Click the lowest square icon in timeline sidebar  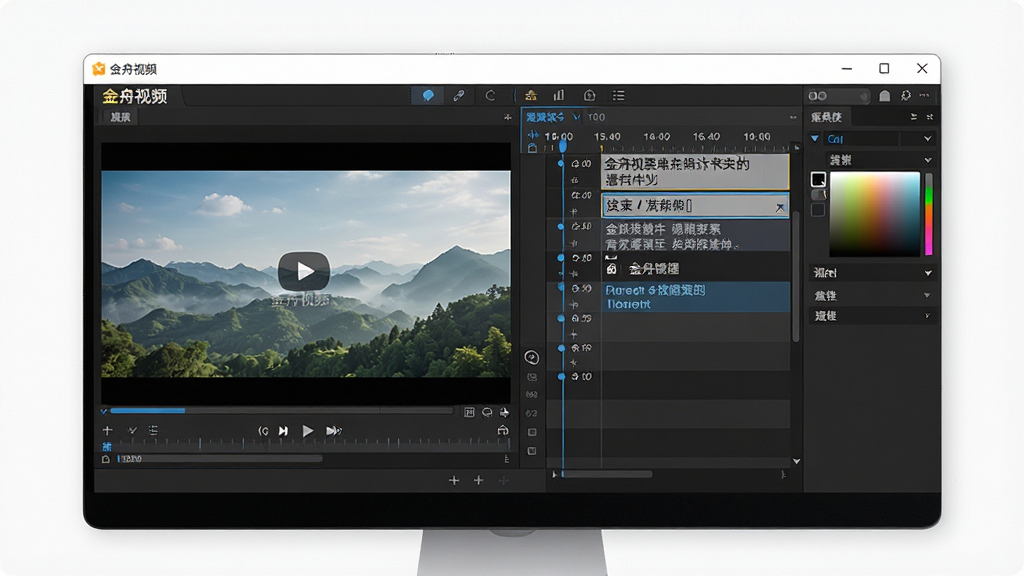tap(532, 451)
